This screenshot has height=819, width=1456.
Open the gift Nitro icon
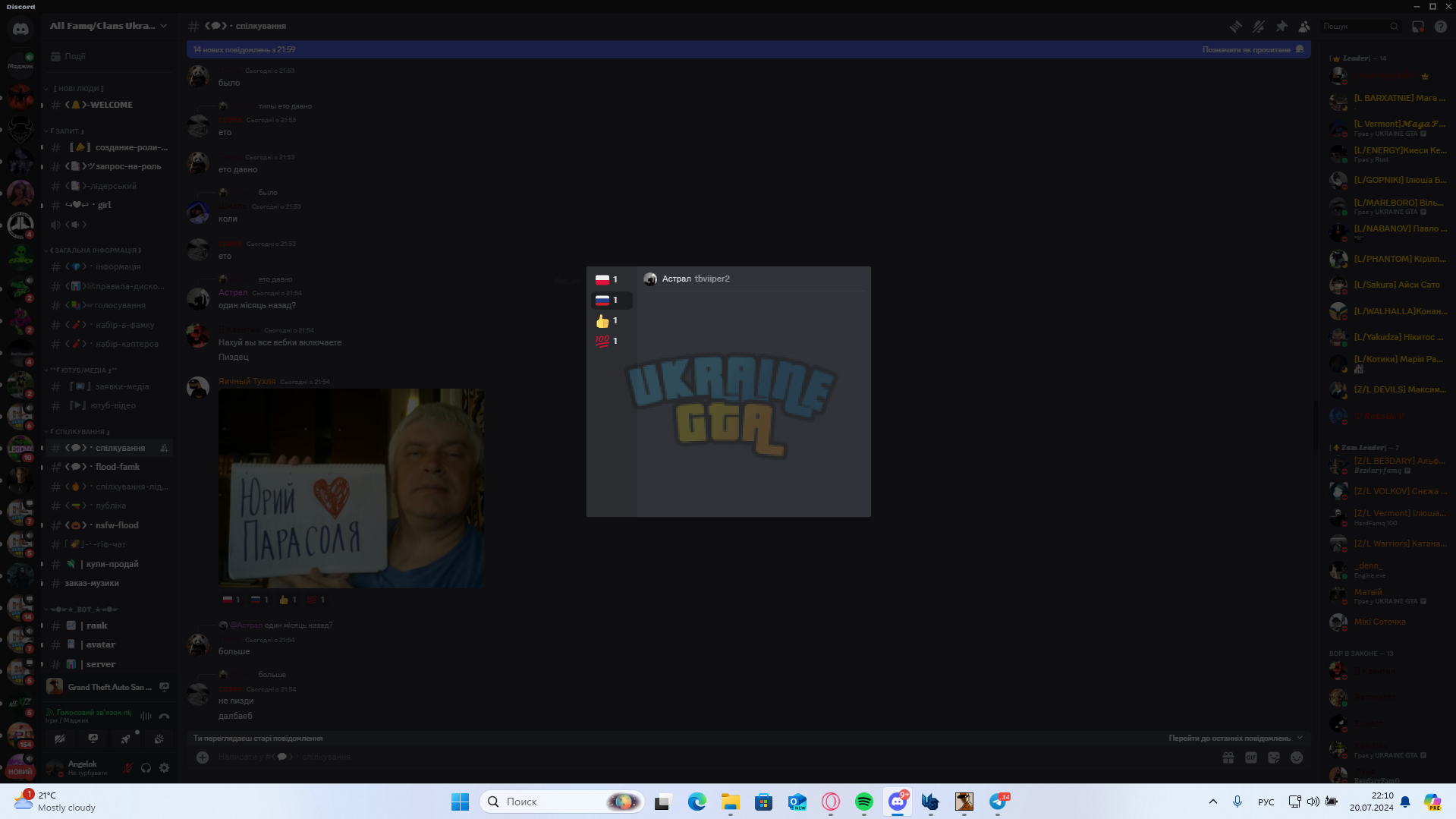1228,758
